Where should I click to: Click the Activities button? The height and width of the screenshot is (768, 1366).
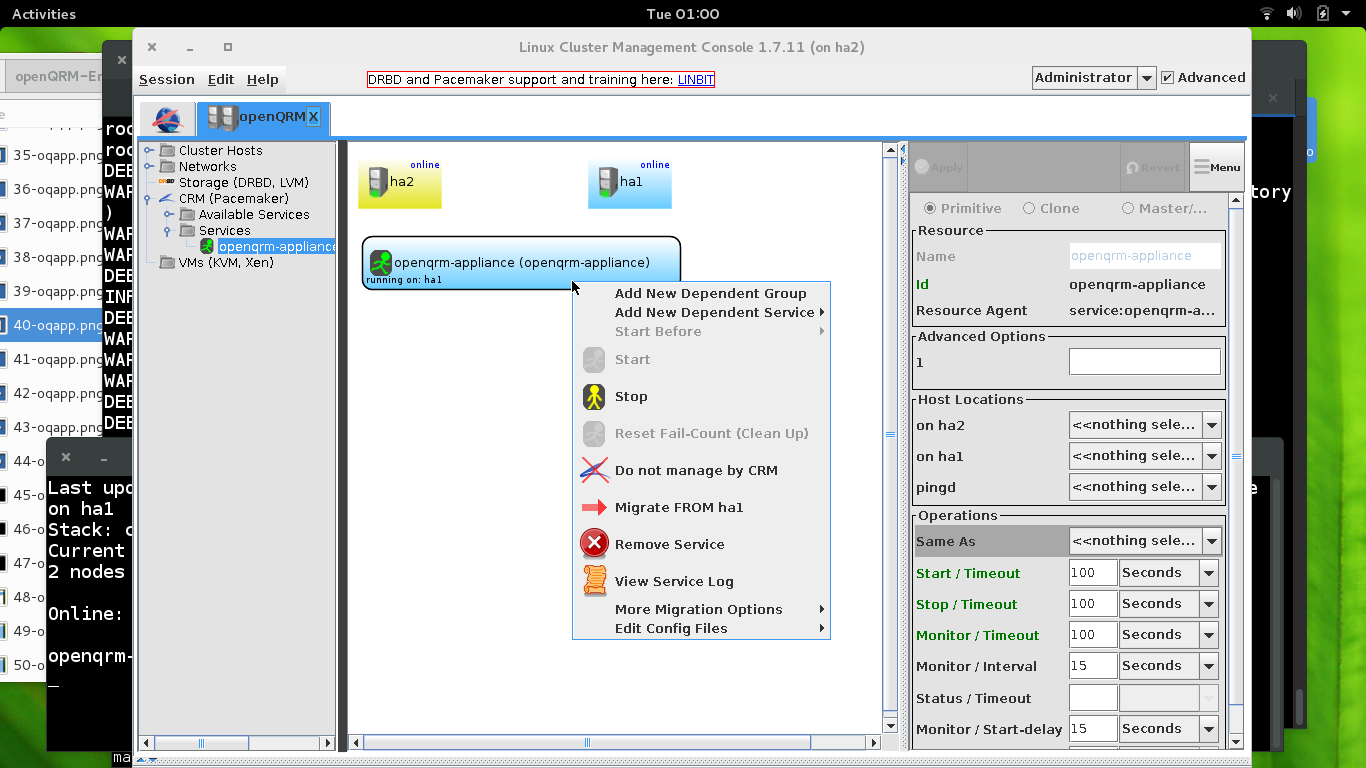point(43,14)
